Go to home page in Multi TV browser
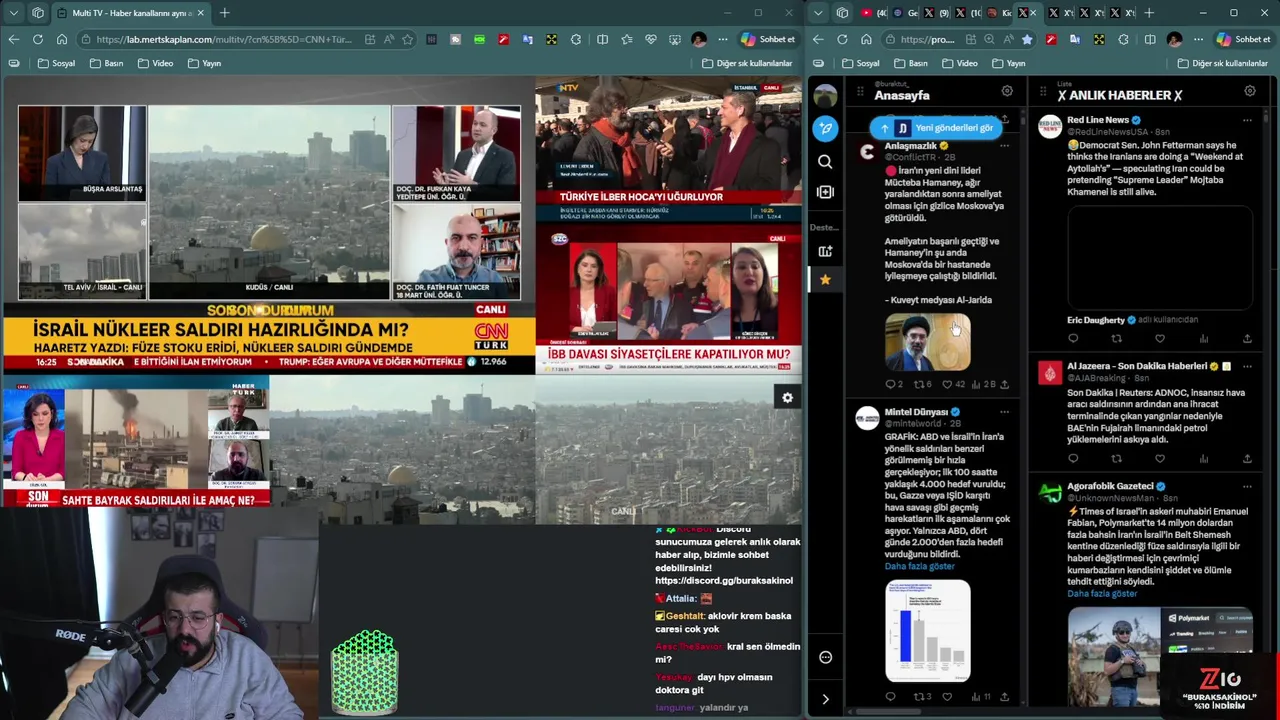 click(61, 39)
